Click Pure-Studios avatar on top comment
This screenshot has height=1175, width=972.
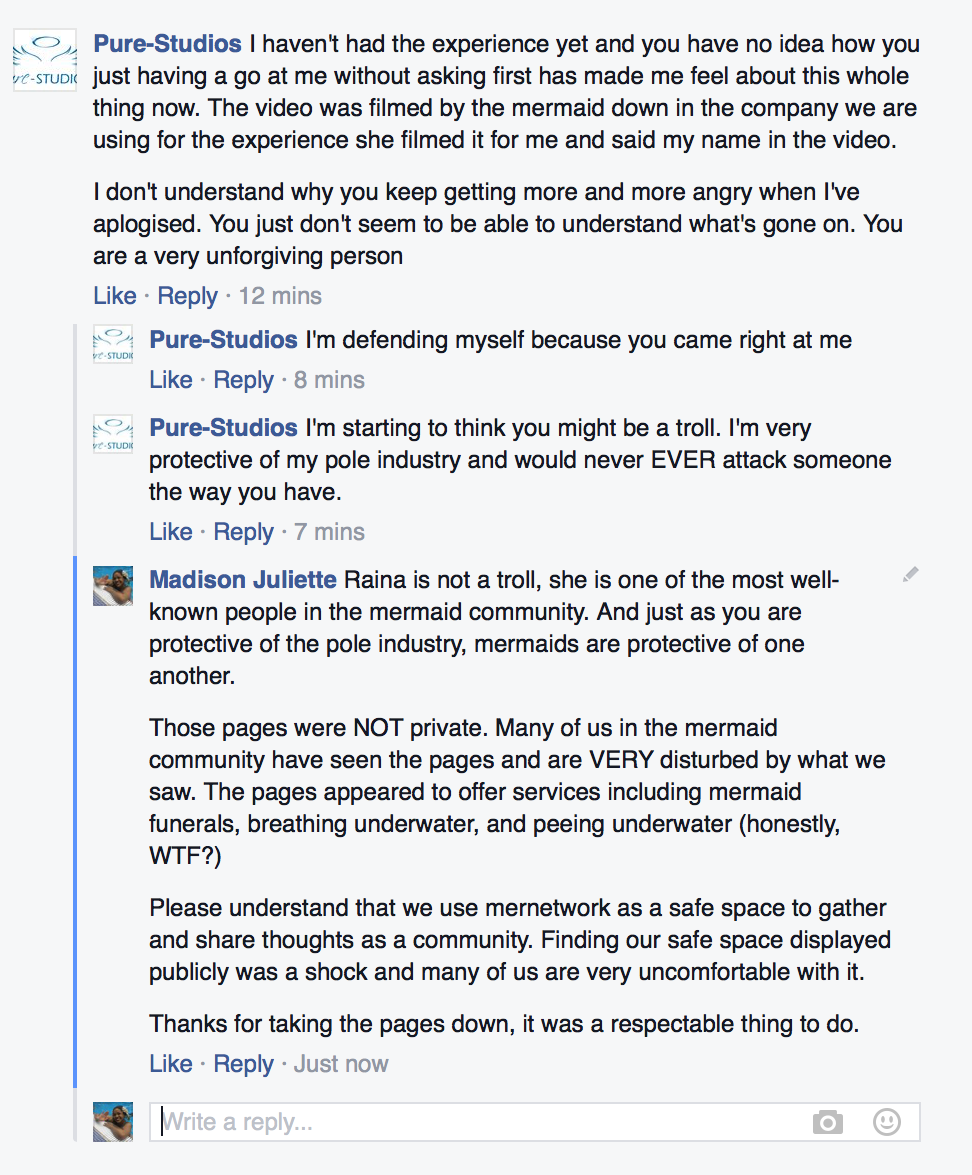[x=45, y=60]
